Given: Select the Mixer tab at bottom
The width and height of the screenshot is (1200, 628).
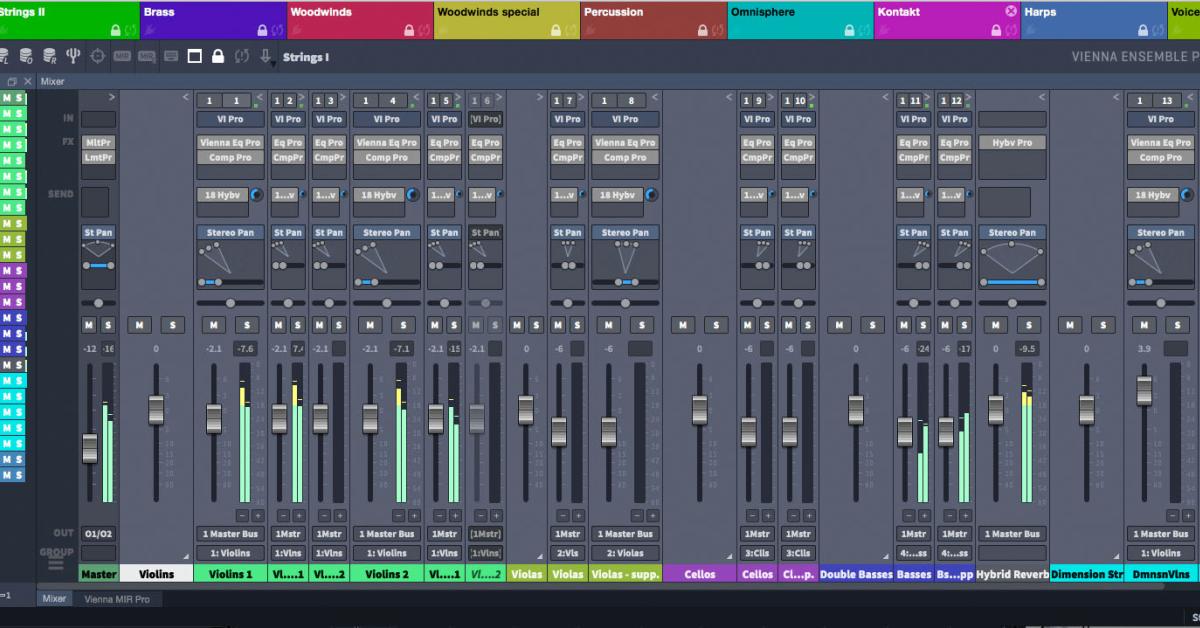Looking at the screenshot, I should tap(54, 599).
